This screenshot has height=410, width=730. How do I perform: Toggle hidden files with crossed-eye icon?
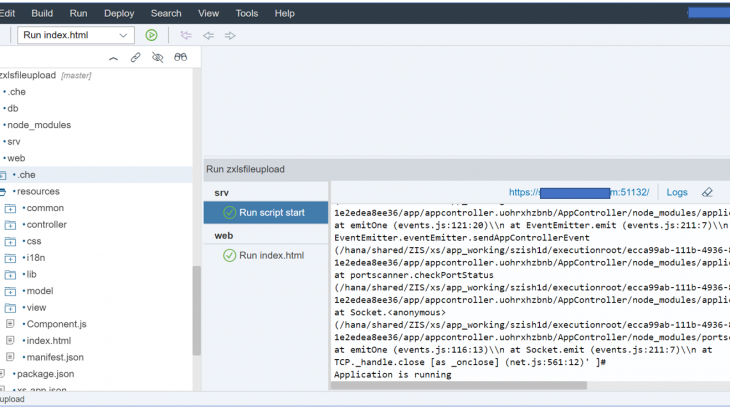157,57
